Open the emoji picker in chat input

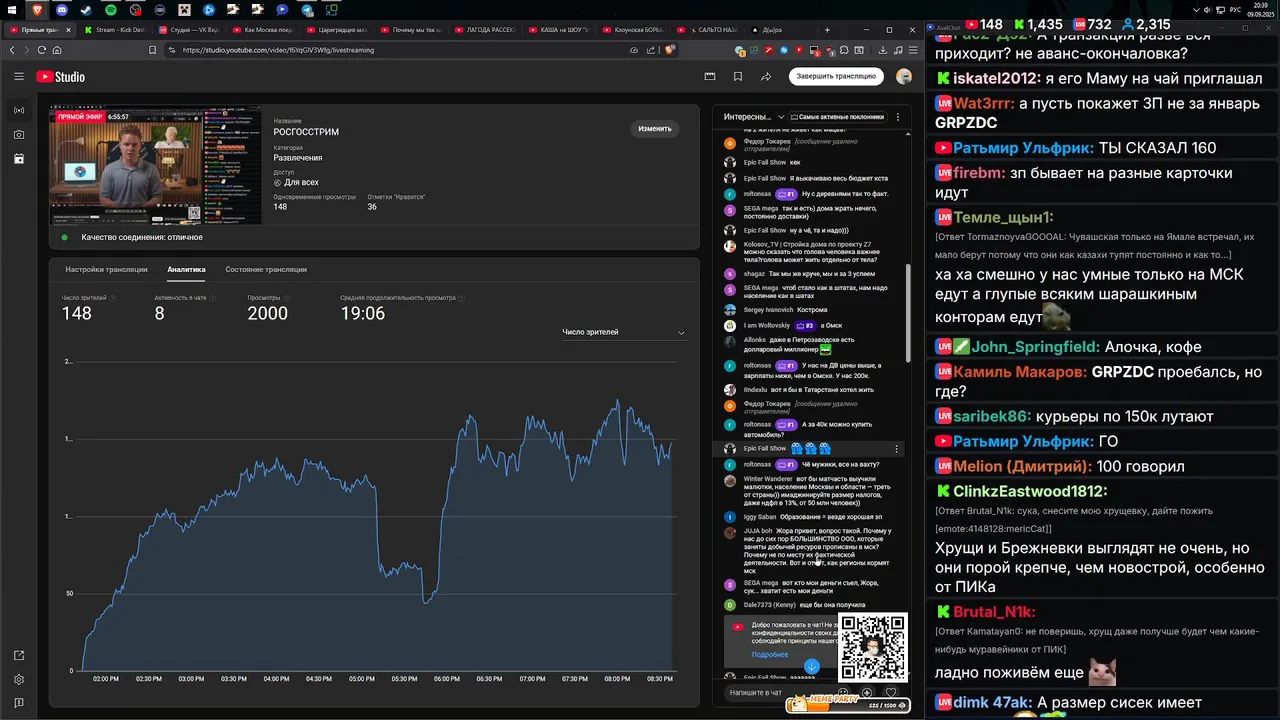pos(843,692)
